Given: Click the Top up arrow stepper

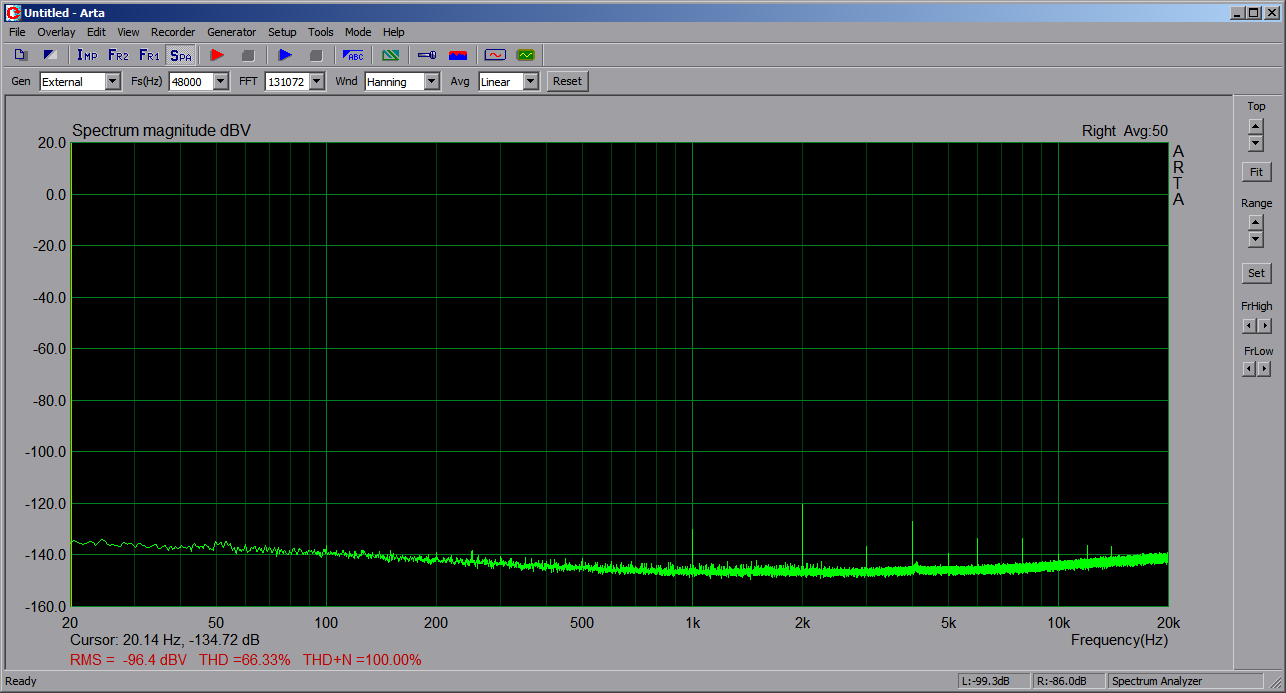Looking at the screenshot, I should click(1256, 125).
